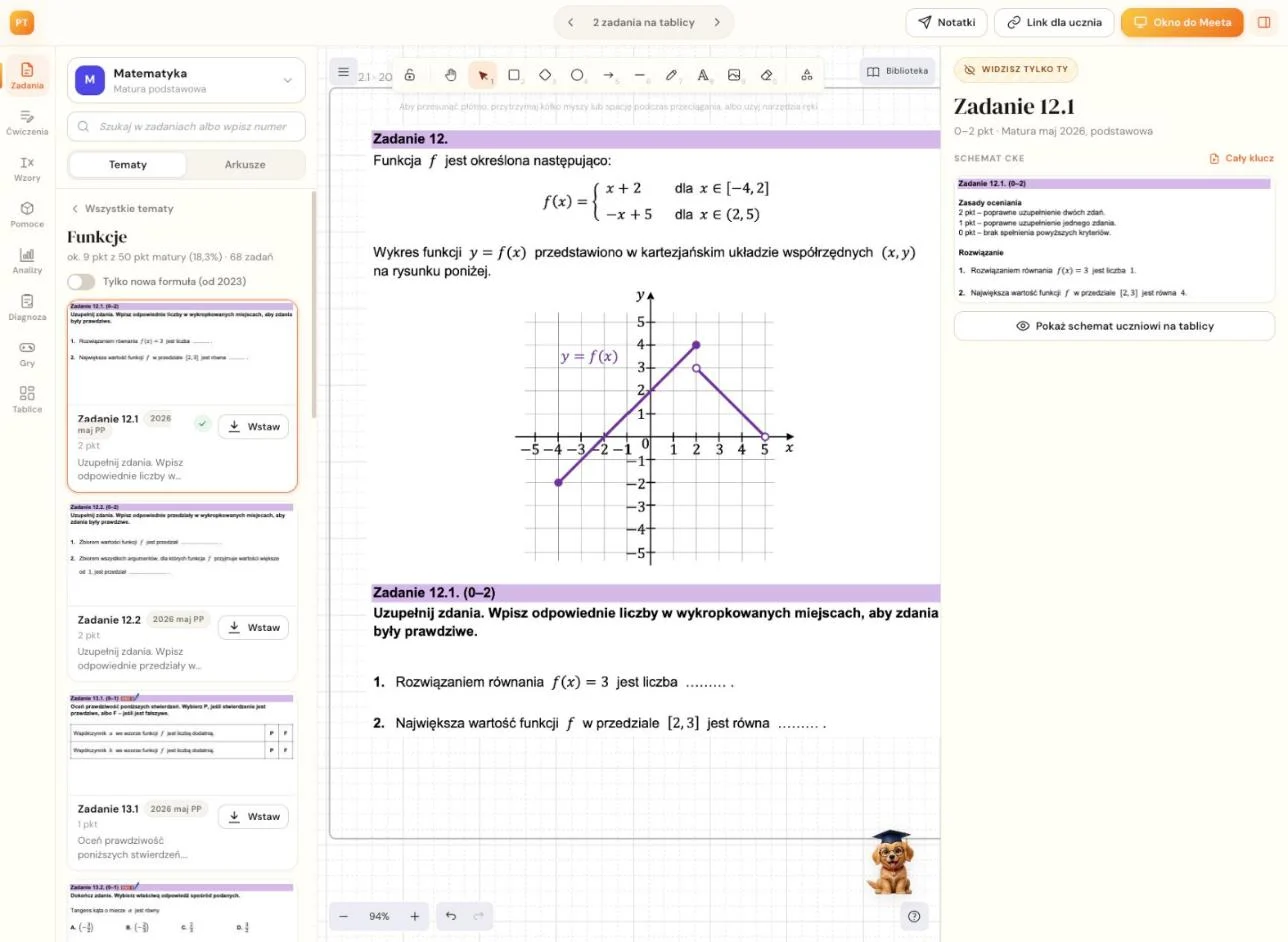Open Okno do Meeta

pyautogui.click(x=1182, y=22)
